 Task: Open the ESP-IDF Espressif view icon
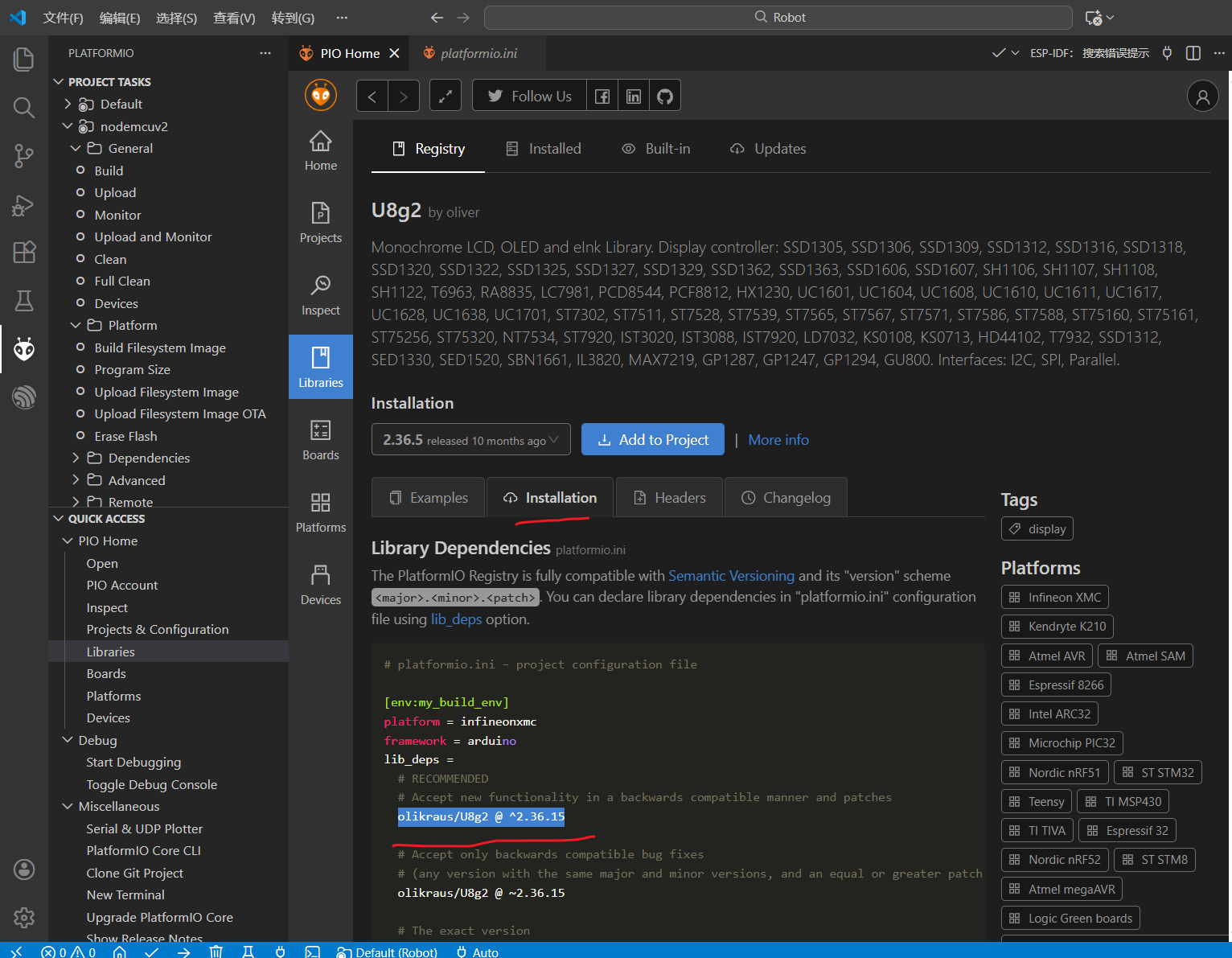point(24,397)
